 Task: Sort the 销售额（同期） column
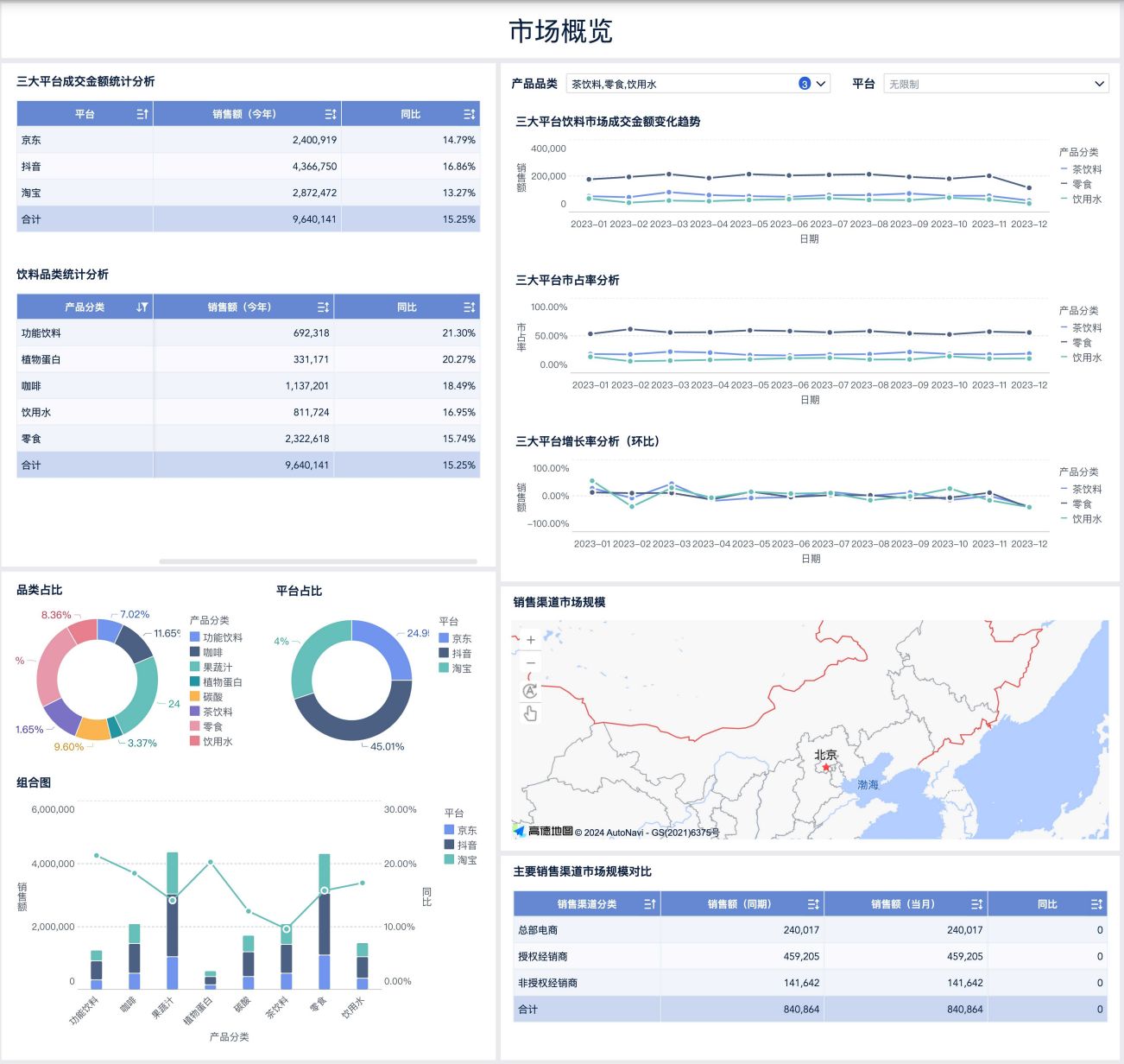click(813, 904)
